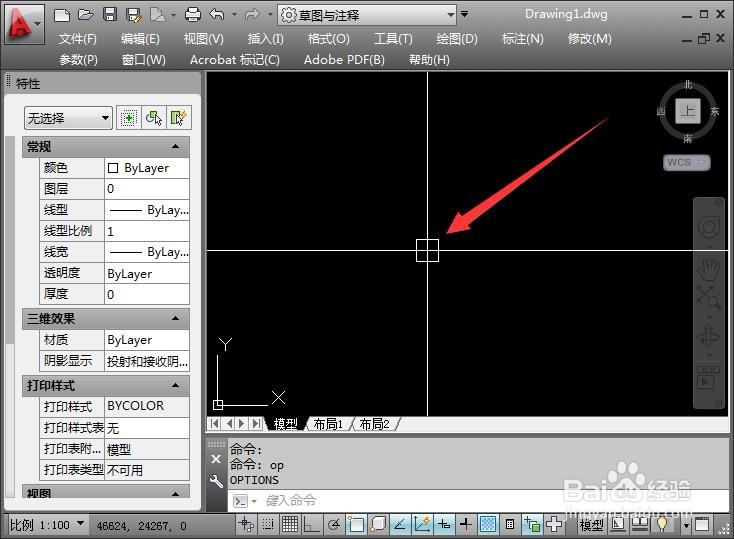This screenshot has width=734, height=539.
Task: Toggle the PICKADD value button in properties
Action: click(x=128, y=118)
